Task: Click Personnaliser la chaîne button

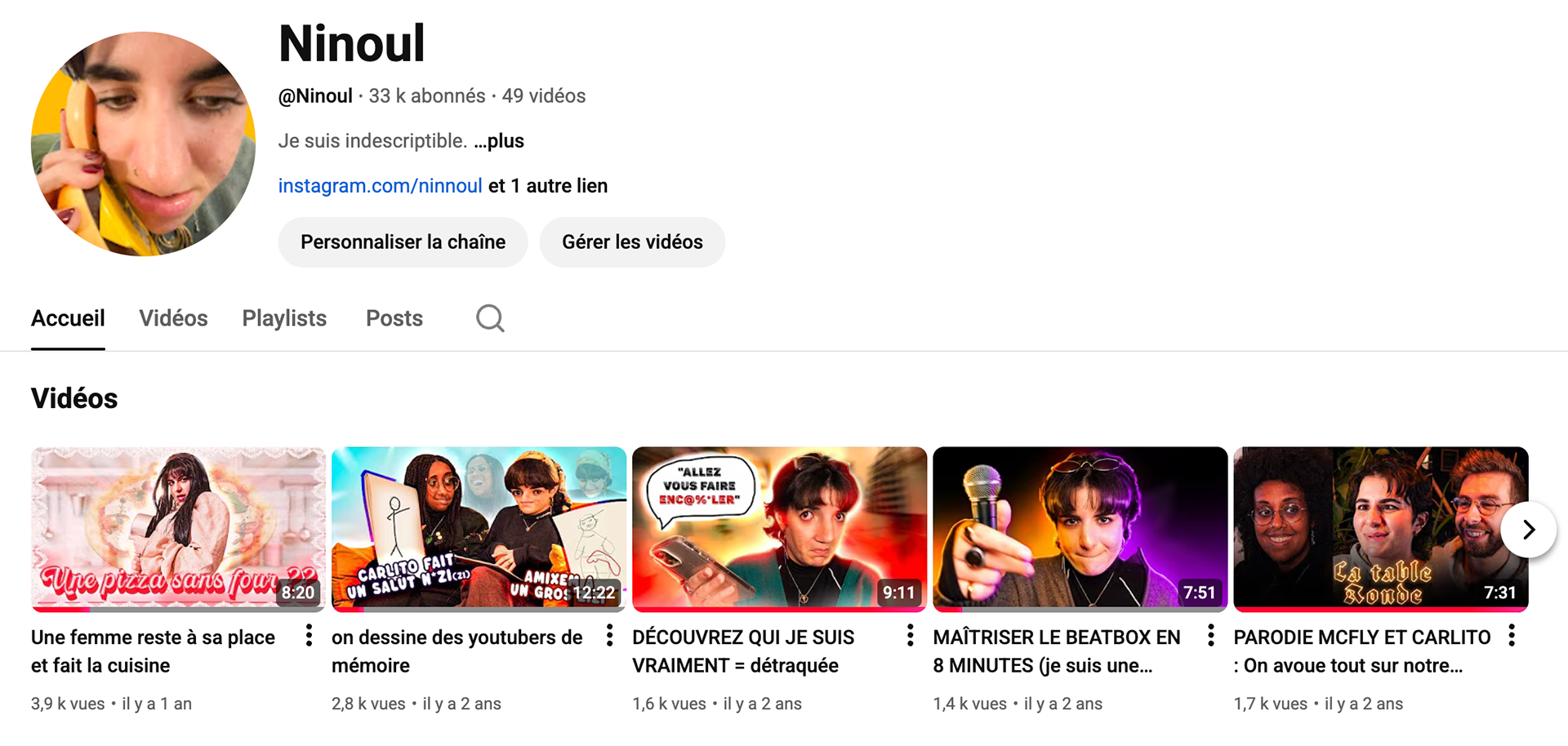Action: 403,242
